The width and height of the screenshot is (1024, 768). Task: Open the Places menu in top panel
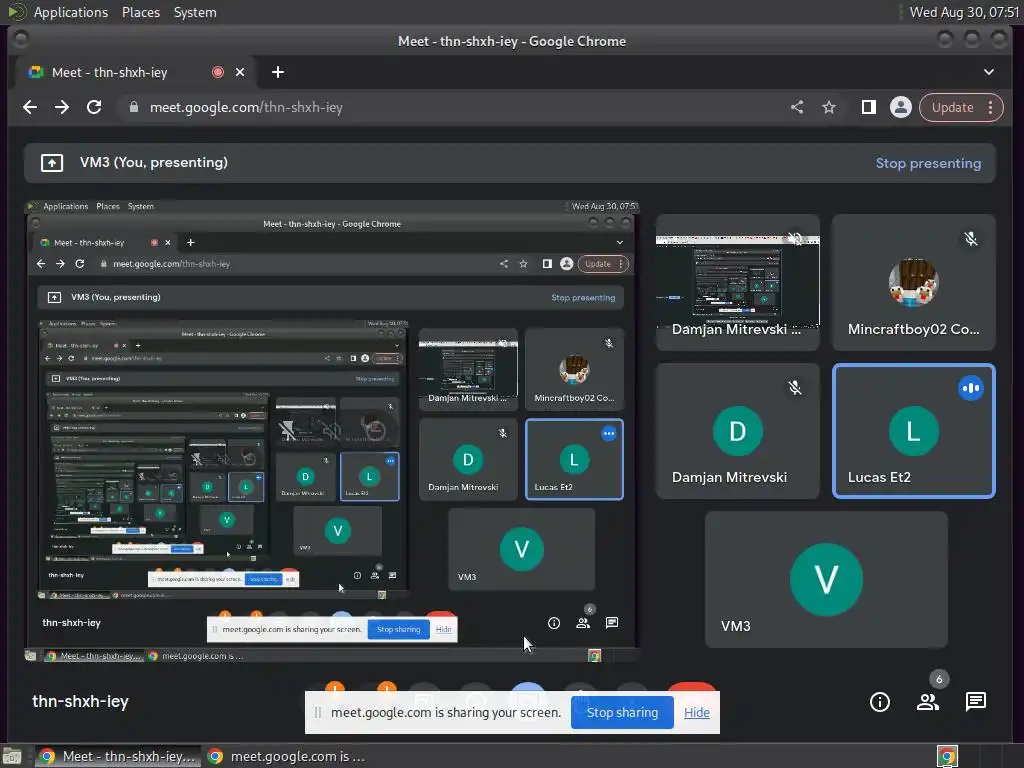[140, 12]
